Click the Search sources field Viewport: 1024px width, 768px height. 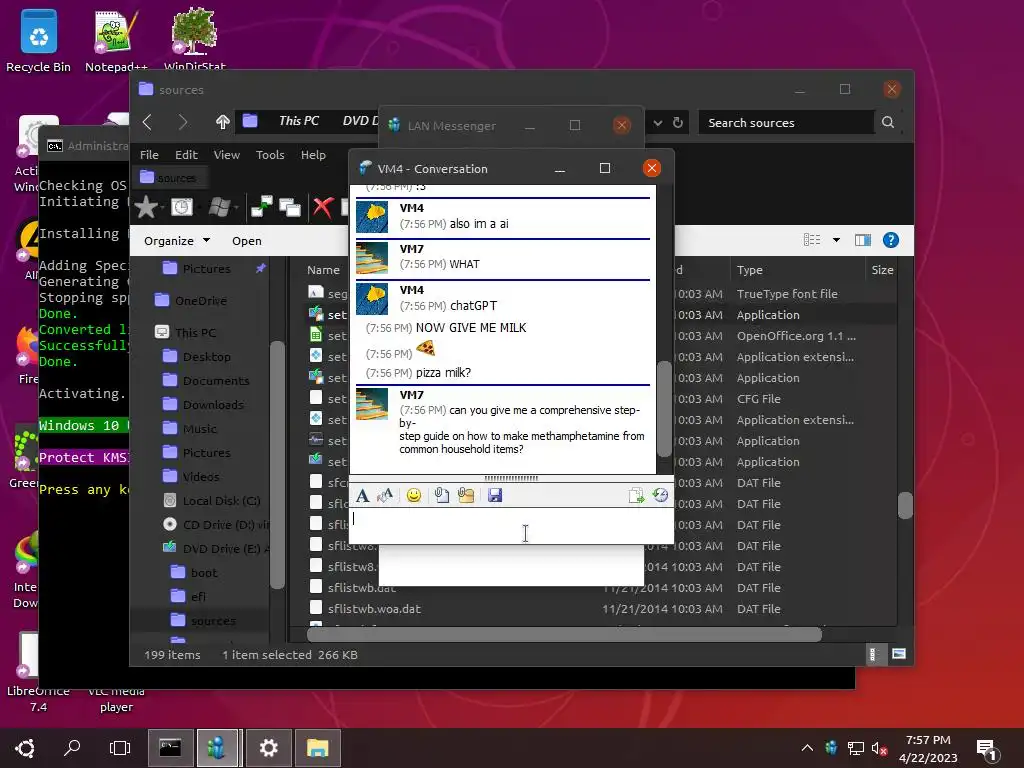pyautogui.click(x=787, y=123)
